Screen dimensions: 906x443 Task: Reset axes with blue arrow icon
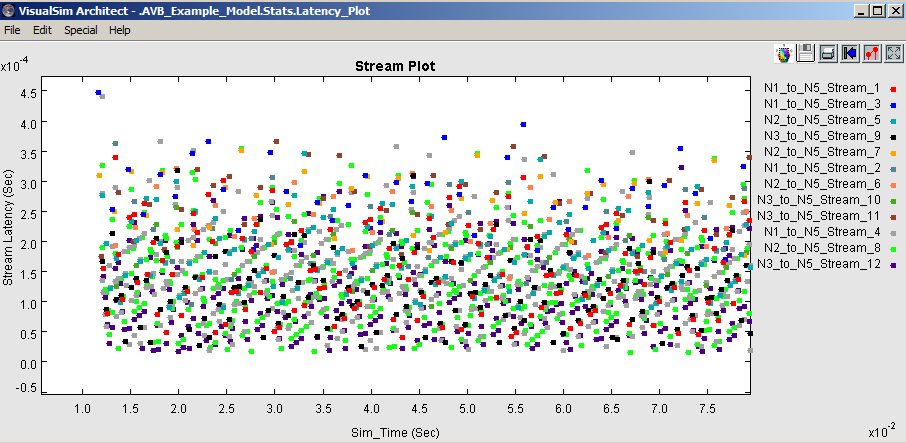coord(850,52)
